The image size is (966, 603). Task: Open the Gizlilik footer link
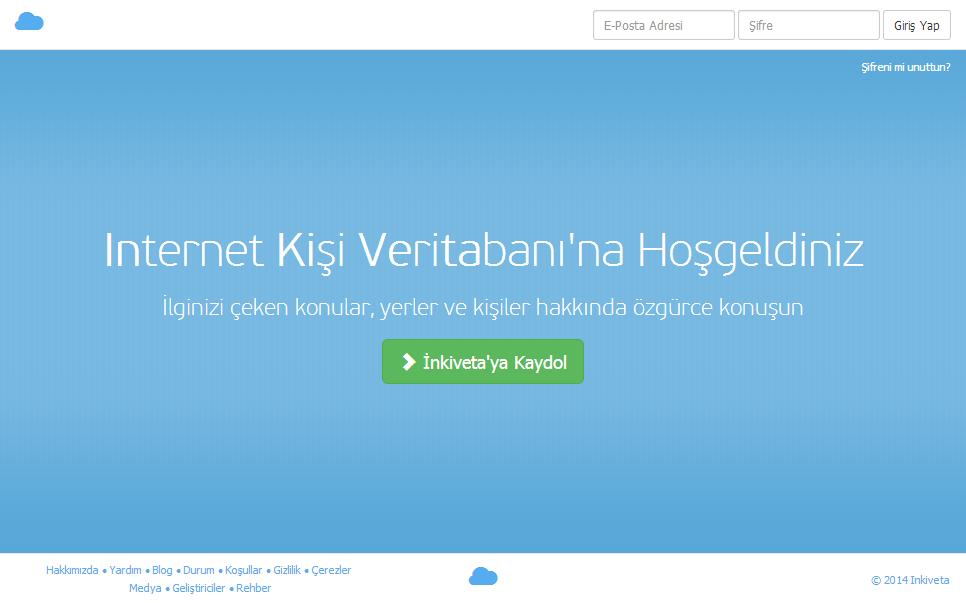(x=287, y=570)
